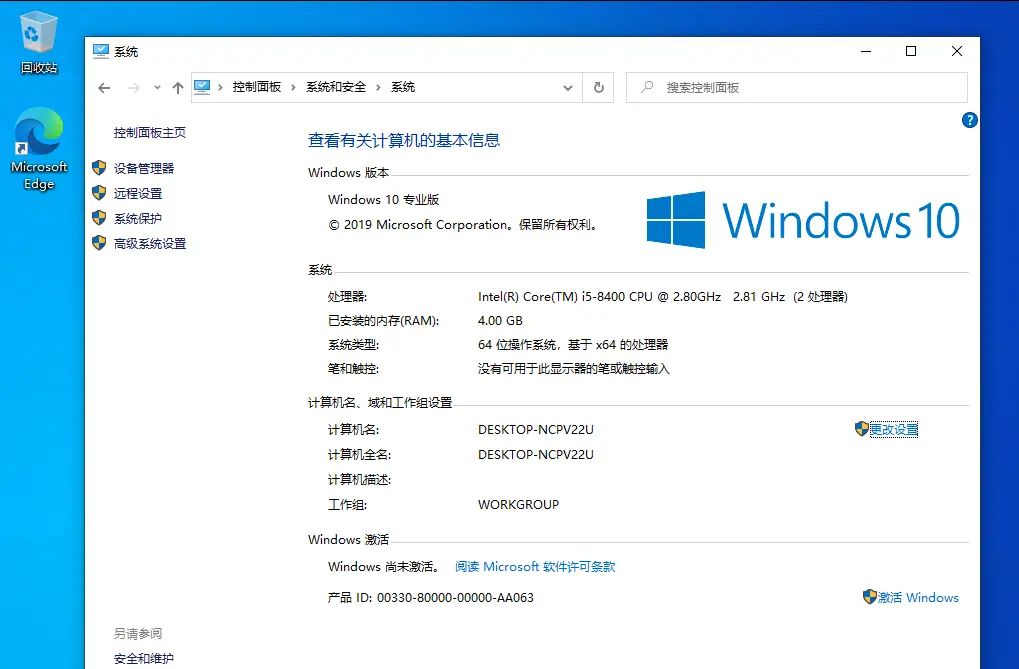The height and width of the screenshot is (669, 1019).
Task: Click the System window title icon
Action: (101, 51)
